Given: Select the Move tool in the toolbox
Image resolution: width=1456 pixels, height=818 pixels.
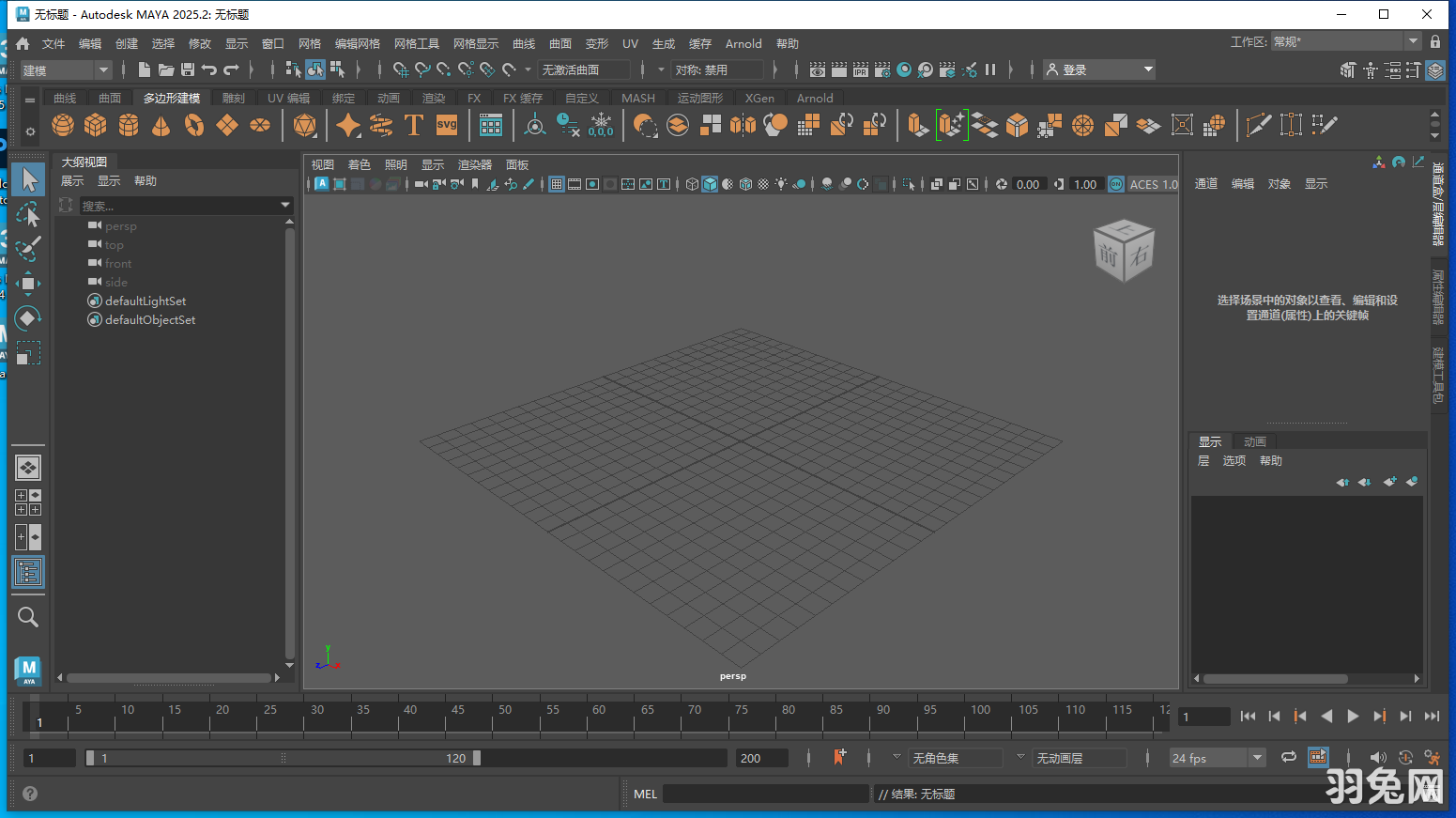Looking at the screenshot, I should click(x=28, y=284).
